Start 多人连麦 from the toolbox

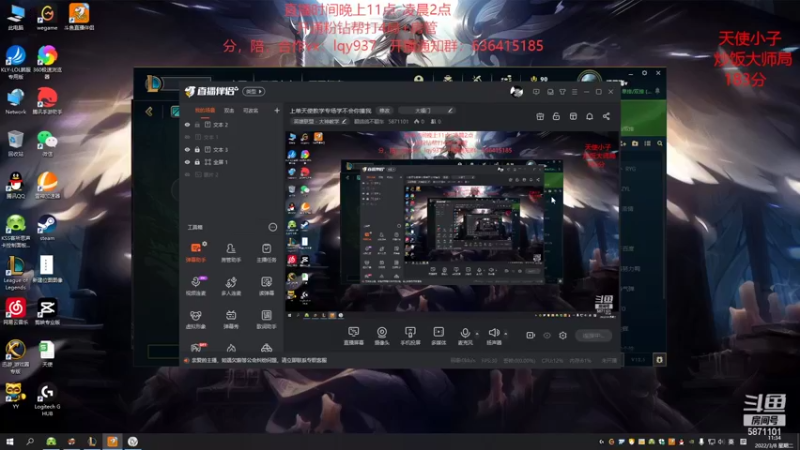coord(231,286)
